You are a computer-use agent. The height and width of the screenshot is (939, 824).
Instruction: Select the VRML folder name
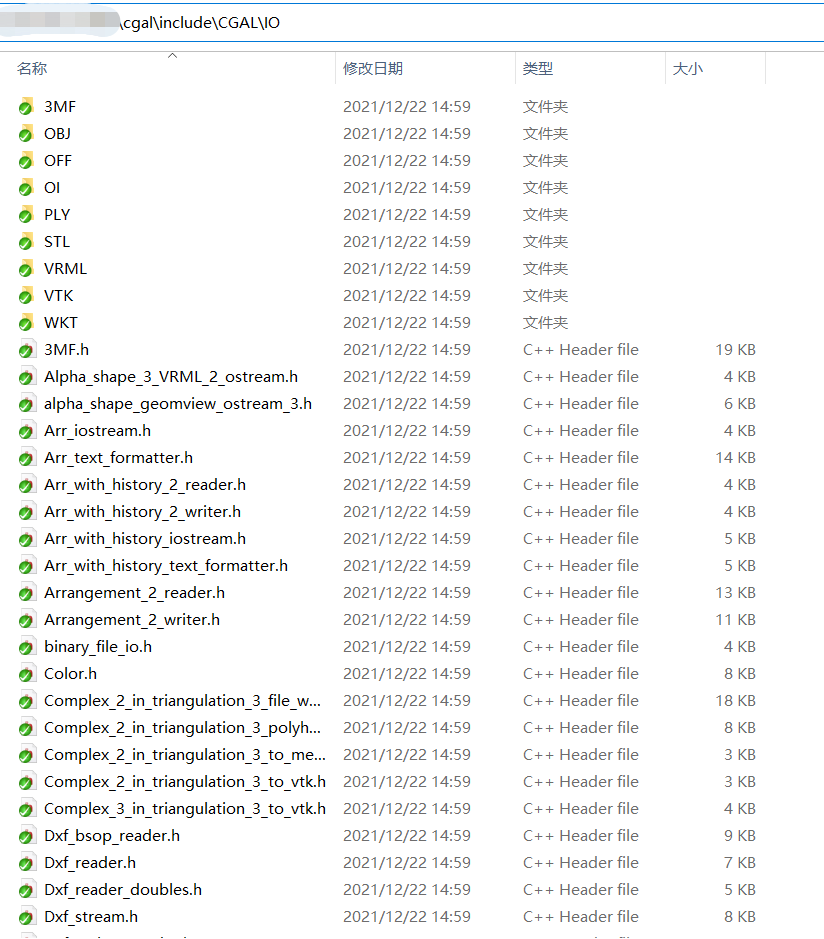(x=65, y=268)
